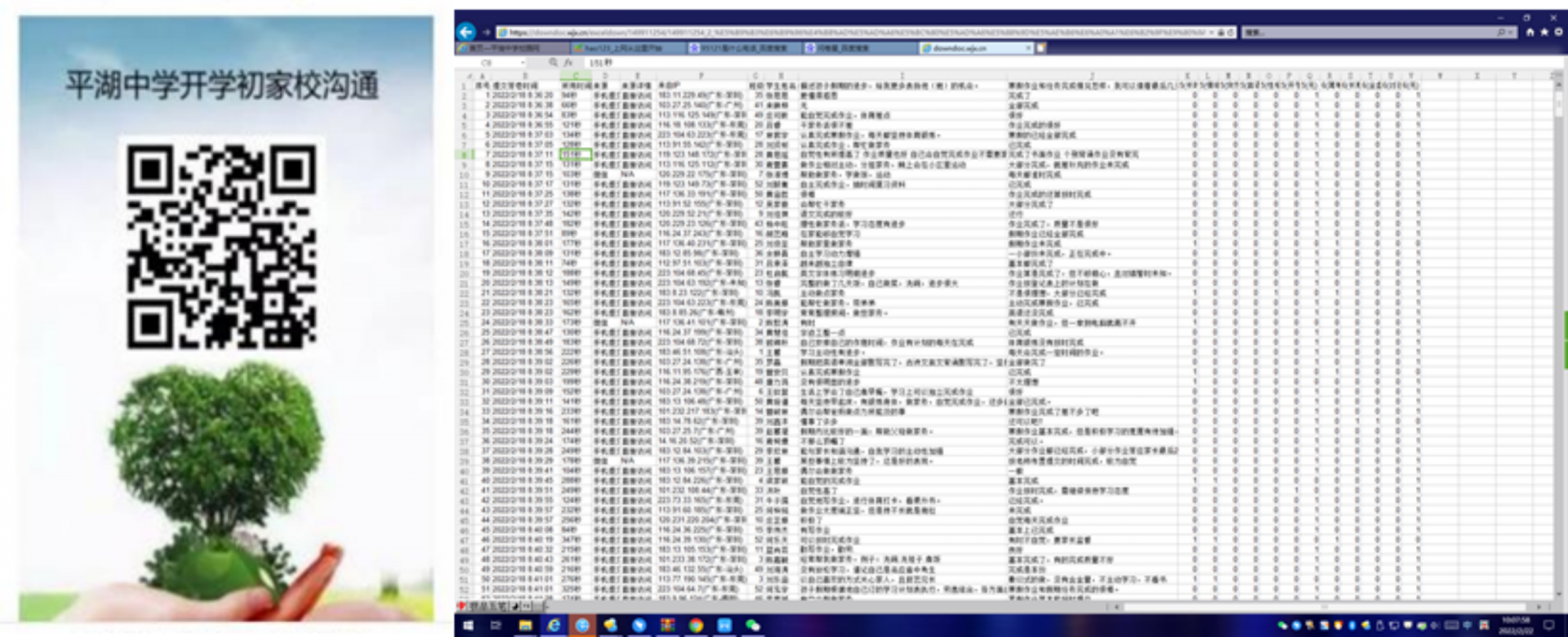This screenshot has width=1568, height=637.
Task: Click the spreadsheet horizontal scrollbar
Action: point(1325,607)
